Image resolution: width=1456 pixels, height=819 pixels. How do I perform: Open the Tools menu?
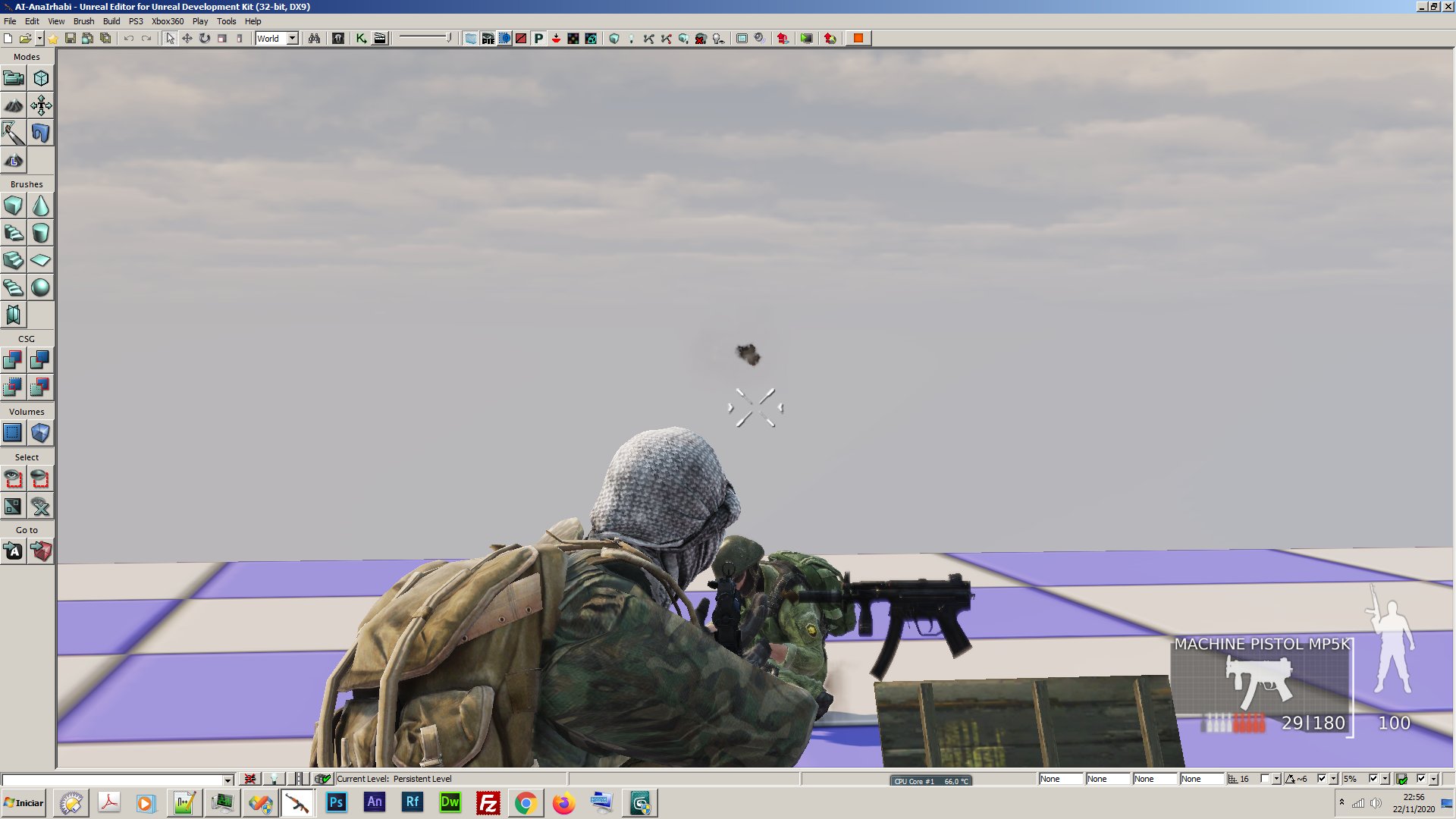coord(226,21)
